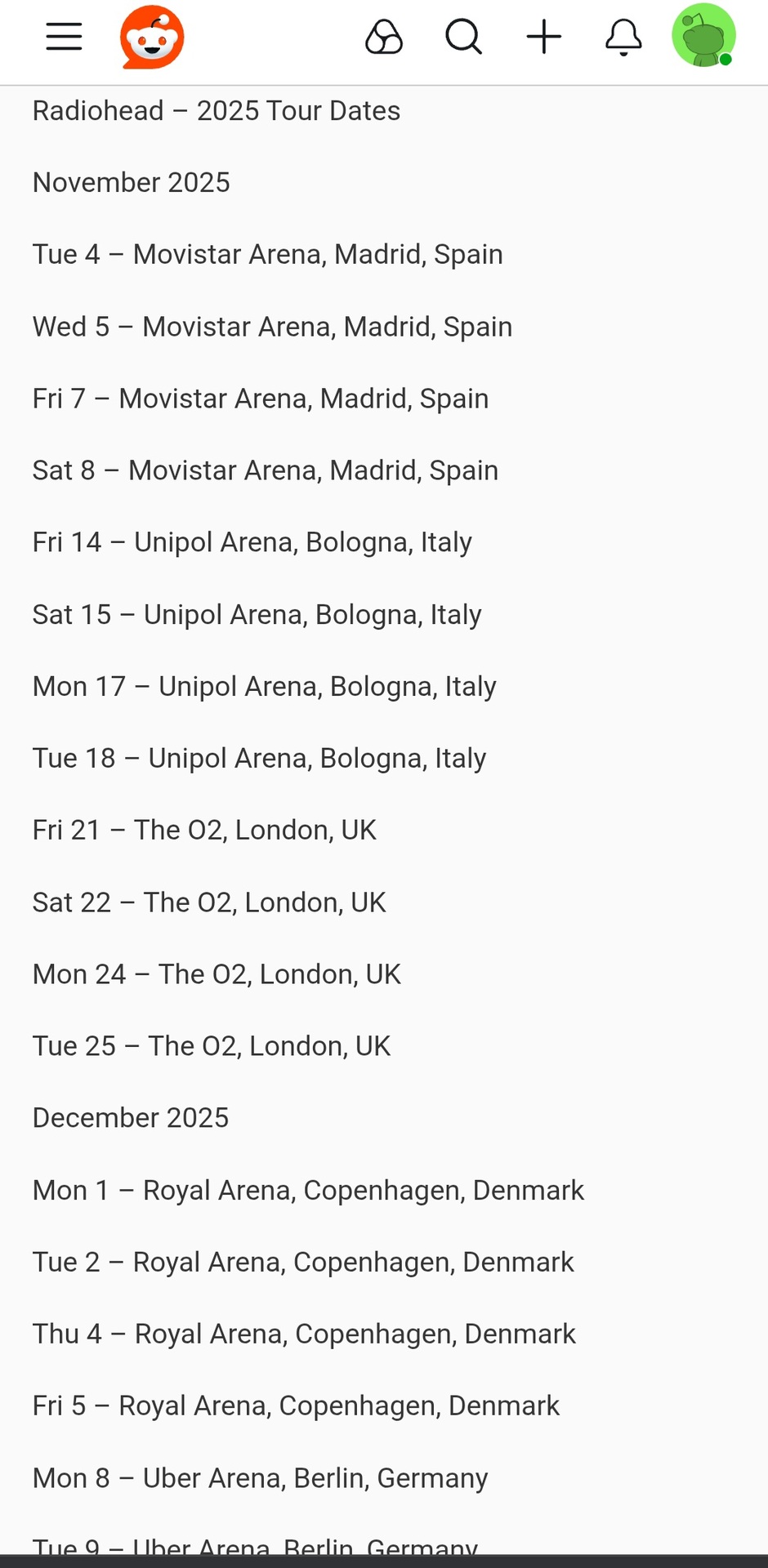This screenshot has height=1568, width=768.
Task: Open the search magnifier icon
Action: (x=463, y=38)
